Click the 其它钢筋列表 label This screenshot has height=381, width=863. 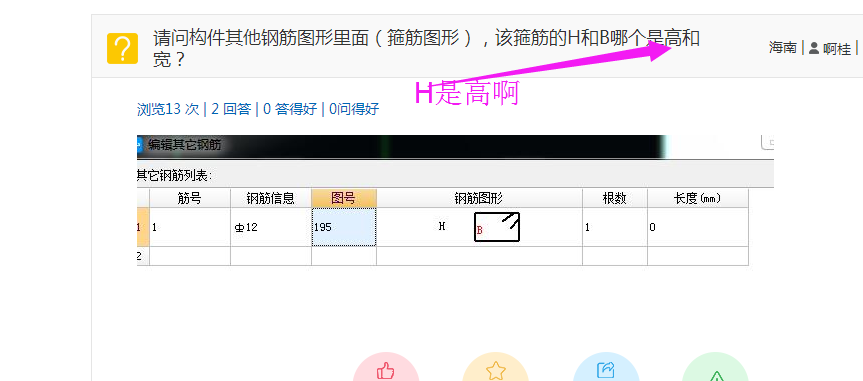(174, 176)
